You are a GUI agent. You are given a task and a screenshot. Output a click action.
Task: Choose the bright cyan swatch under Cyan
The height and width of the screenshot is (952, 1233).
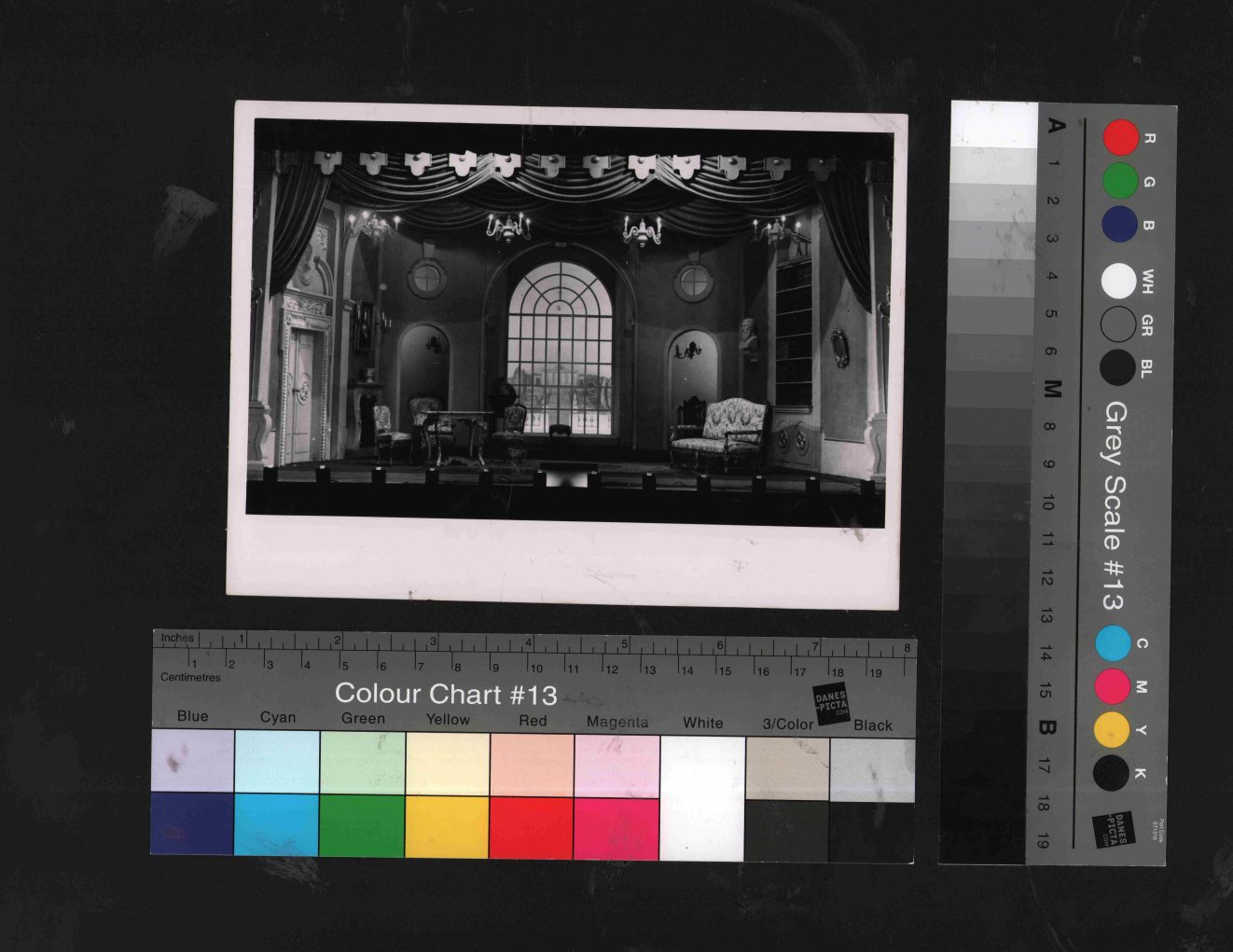277,824
